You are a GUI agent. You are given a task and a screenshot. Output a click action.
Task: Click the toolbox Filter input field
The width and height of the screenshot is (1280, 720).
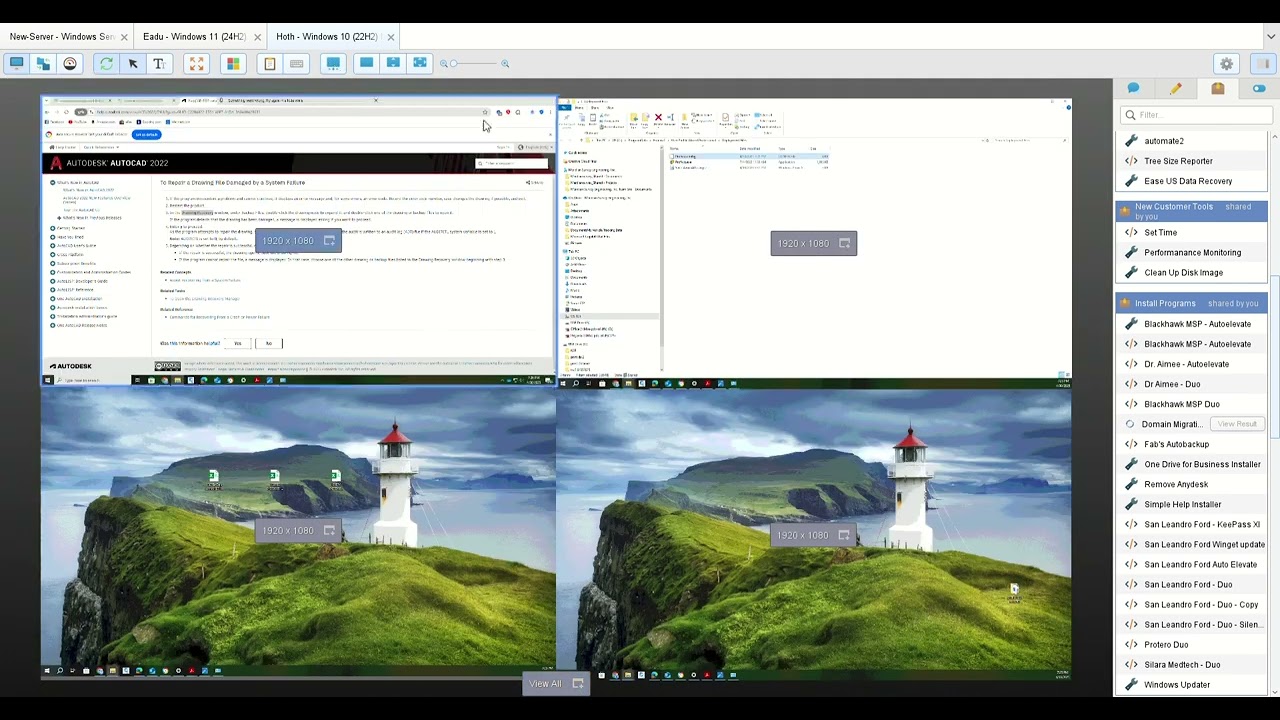click(1196, 115)
